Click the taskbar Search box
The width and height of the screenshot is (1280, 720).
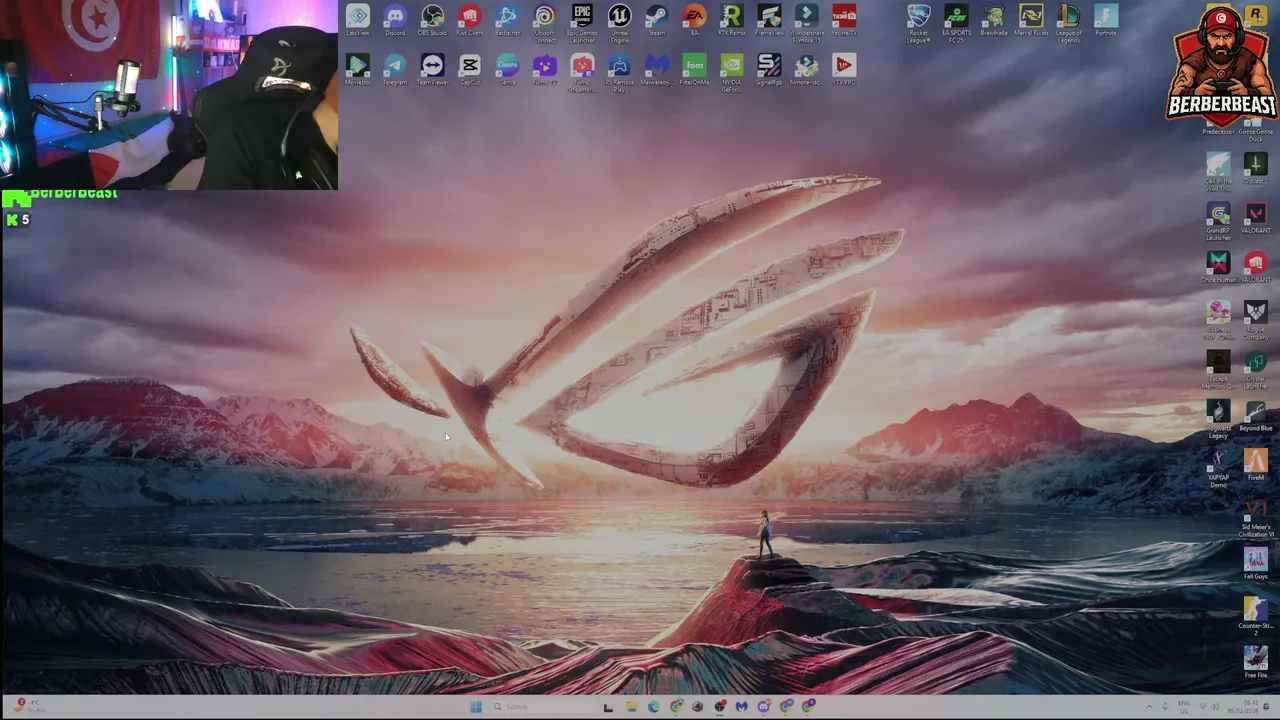543,707
